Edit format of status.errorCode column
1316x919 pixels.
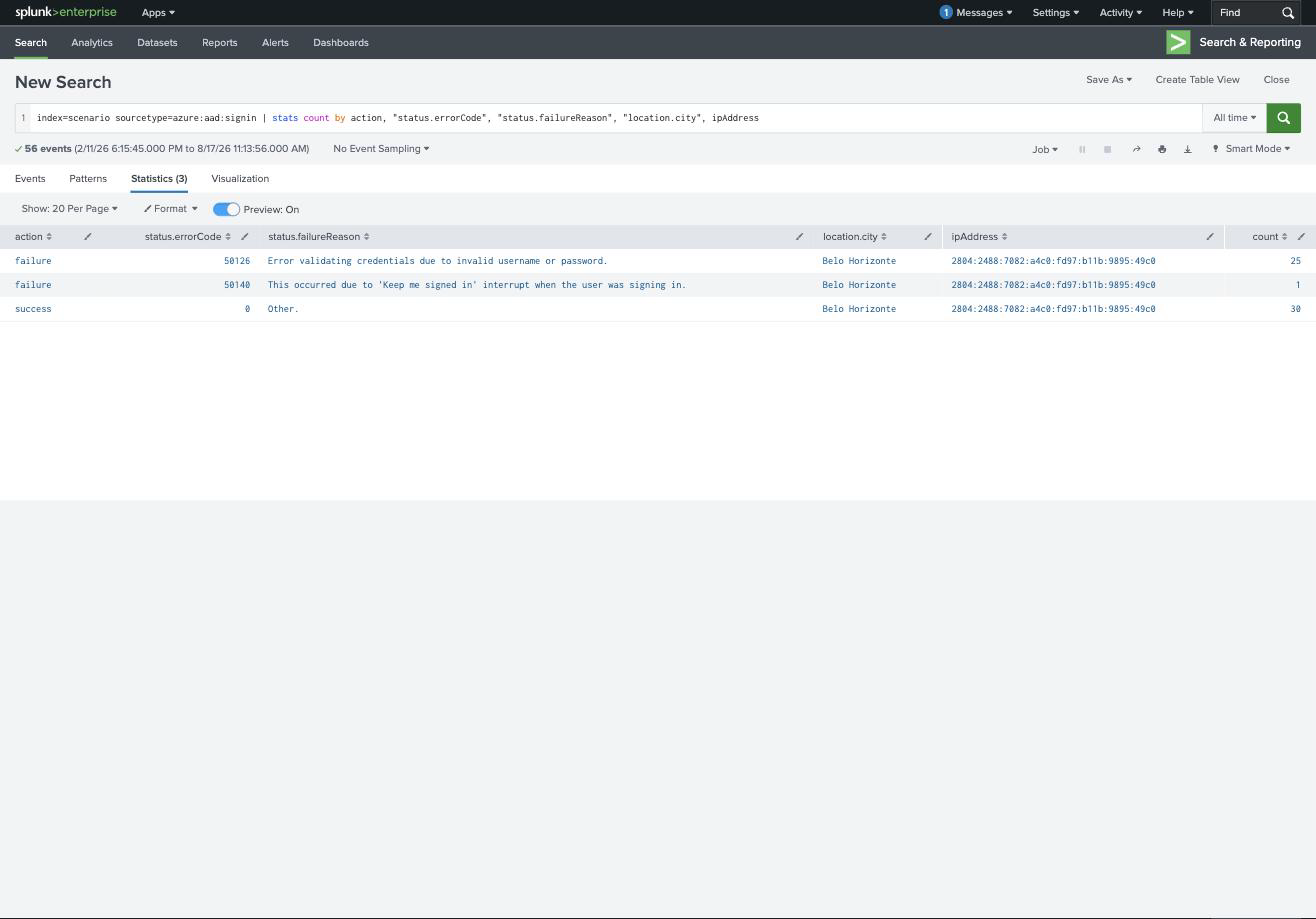tap(244, 237)
